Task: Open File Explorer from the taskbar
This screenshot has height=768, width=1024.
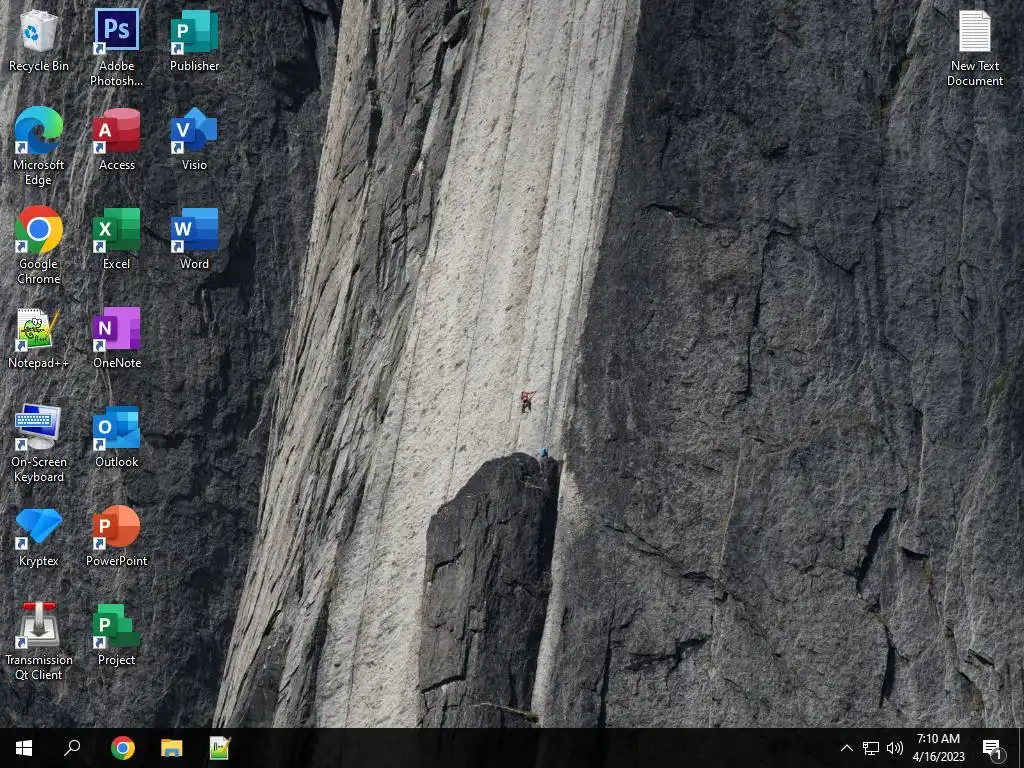Action: click(172, 748)
